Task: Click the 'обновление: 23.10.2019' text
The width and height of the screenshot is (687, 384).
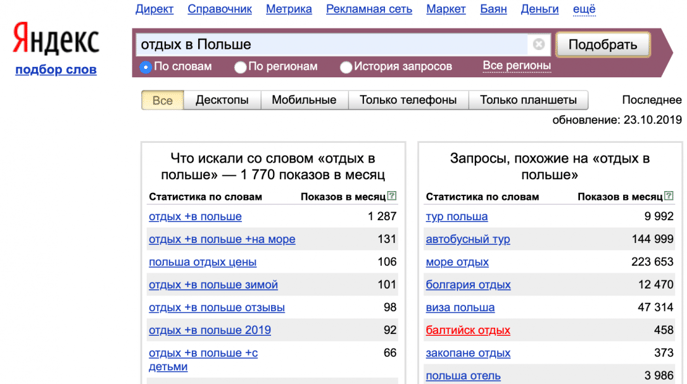Action: tap(617, 120)
